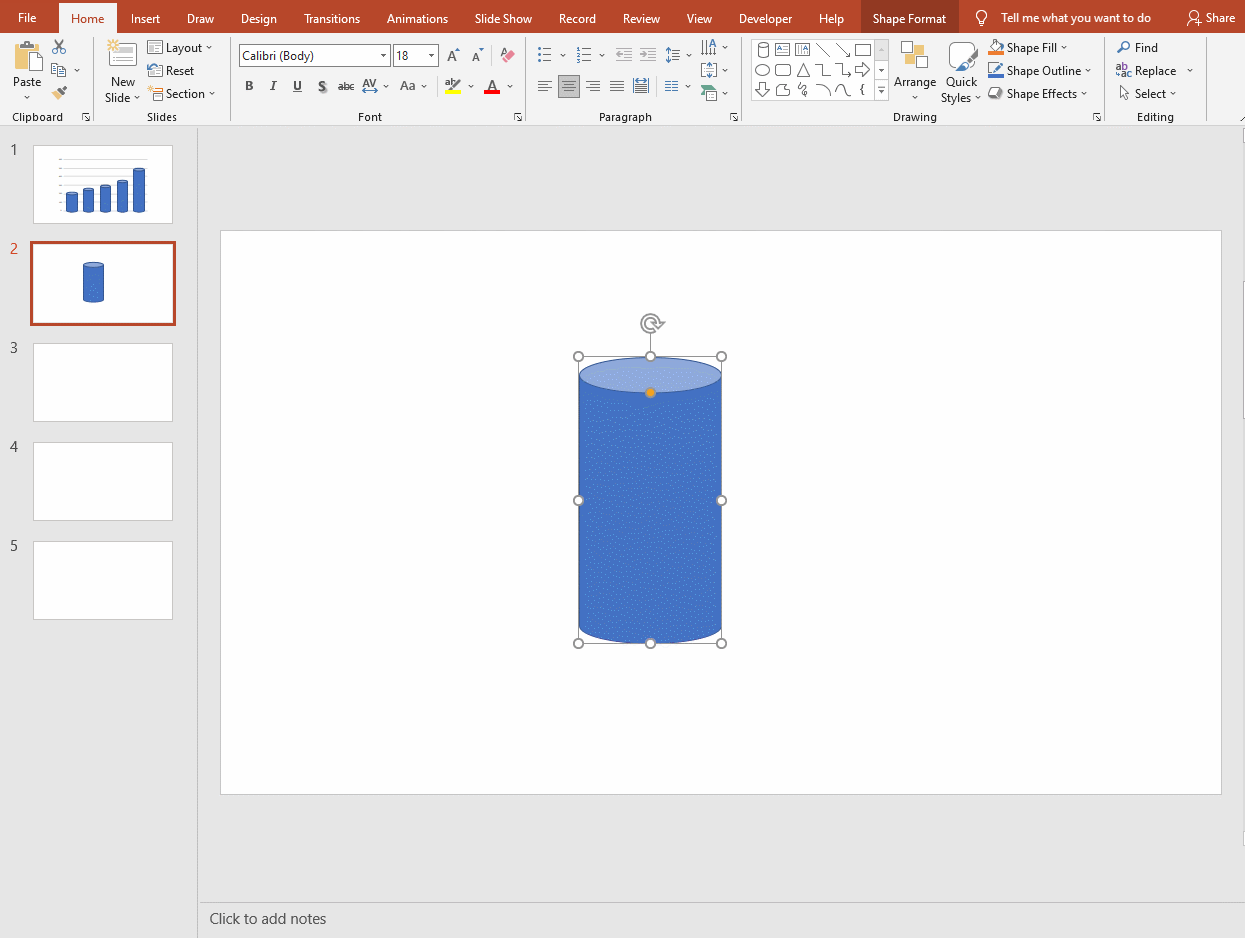Viewport: 1245px width, 938px height.
Task: Click the Reset slide button
Action: [x=171, y=70]
